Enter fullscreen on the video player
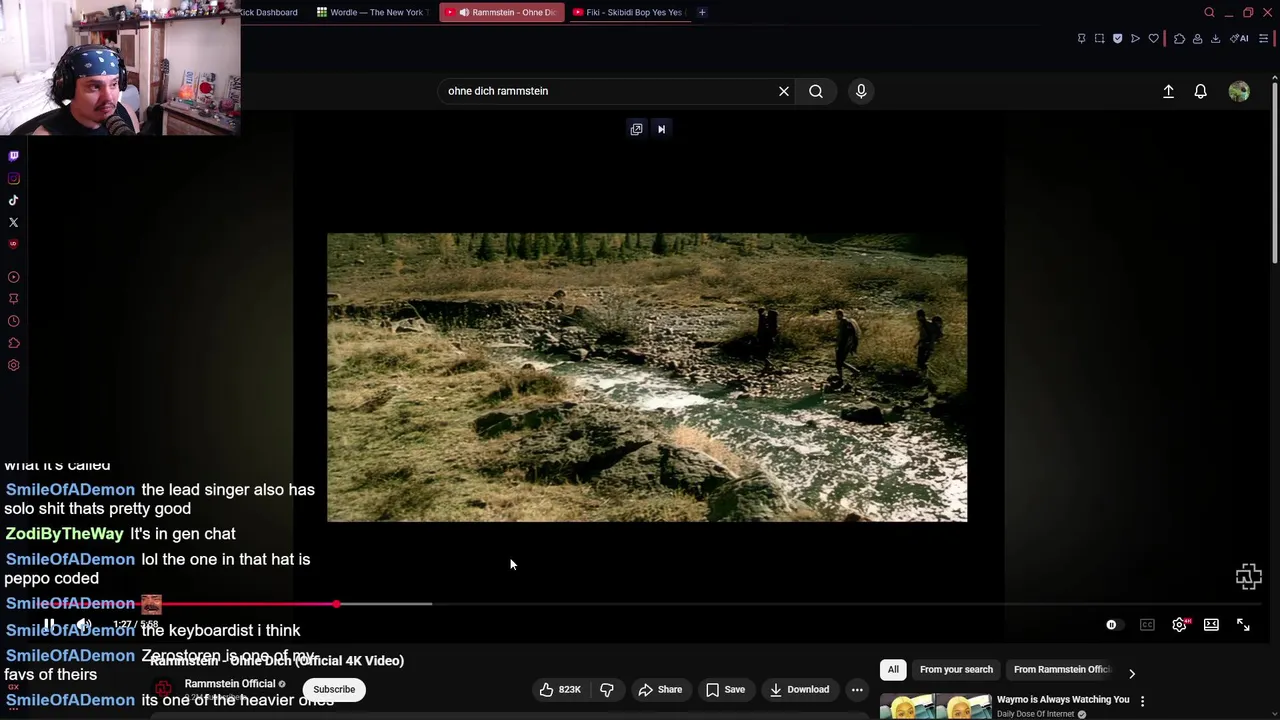This screenshot has height=720, width=1280. coord(1243,625)
